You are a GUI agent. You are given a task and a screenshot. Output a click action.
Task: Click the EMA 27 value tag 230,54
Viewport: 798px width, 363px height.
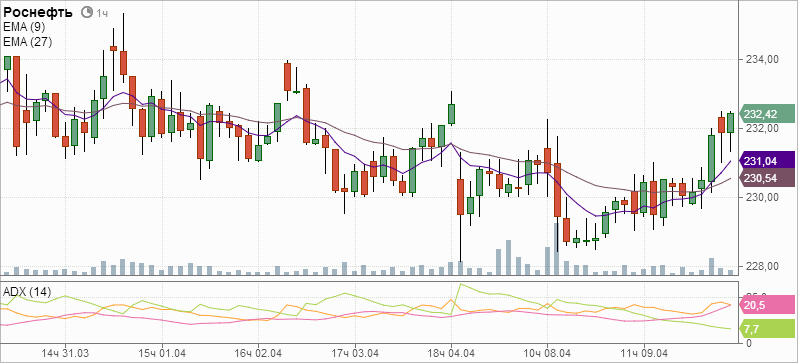[x=766, y=178]
